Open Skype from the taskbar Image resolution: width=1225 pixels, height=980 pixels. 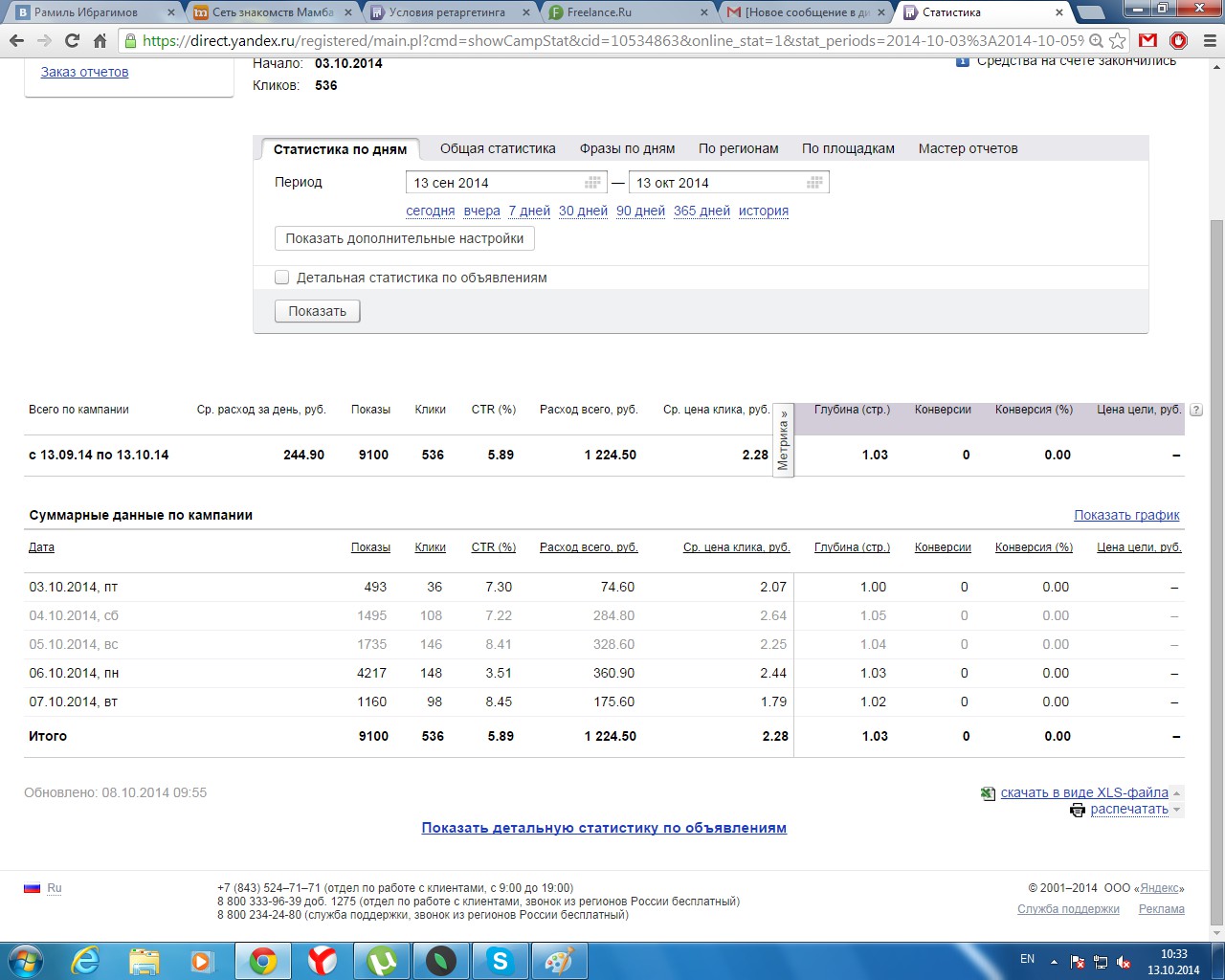500,961
